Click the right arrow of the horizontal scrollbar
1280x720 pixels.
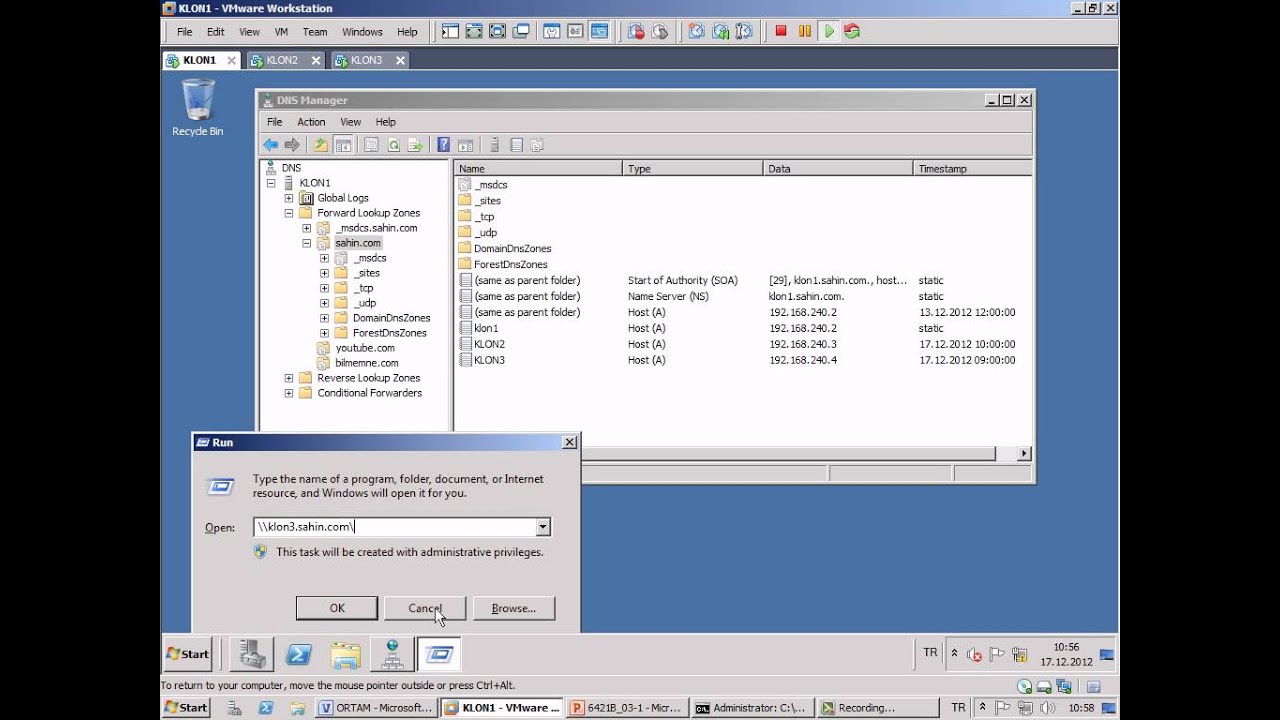[x=1024, y=454]
